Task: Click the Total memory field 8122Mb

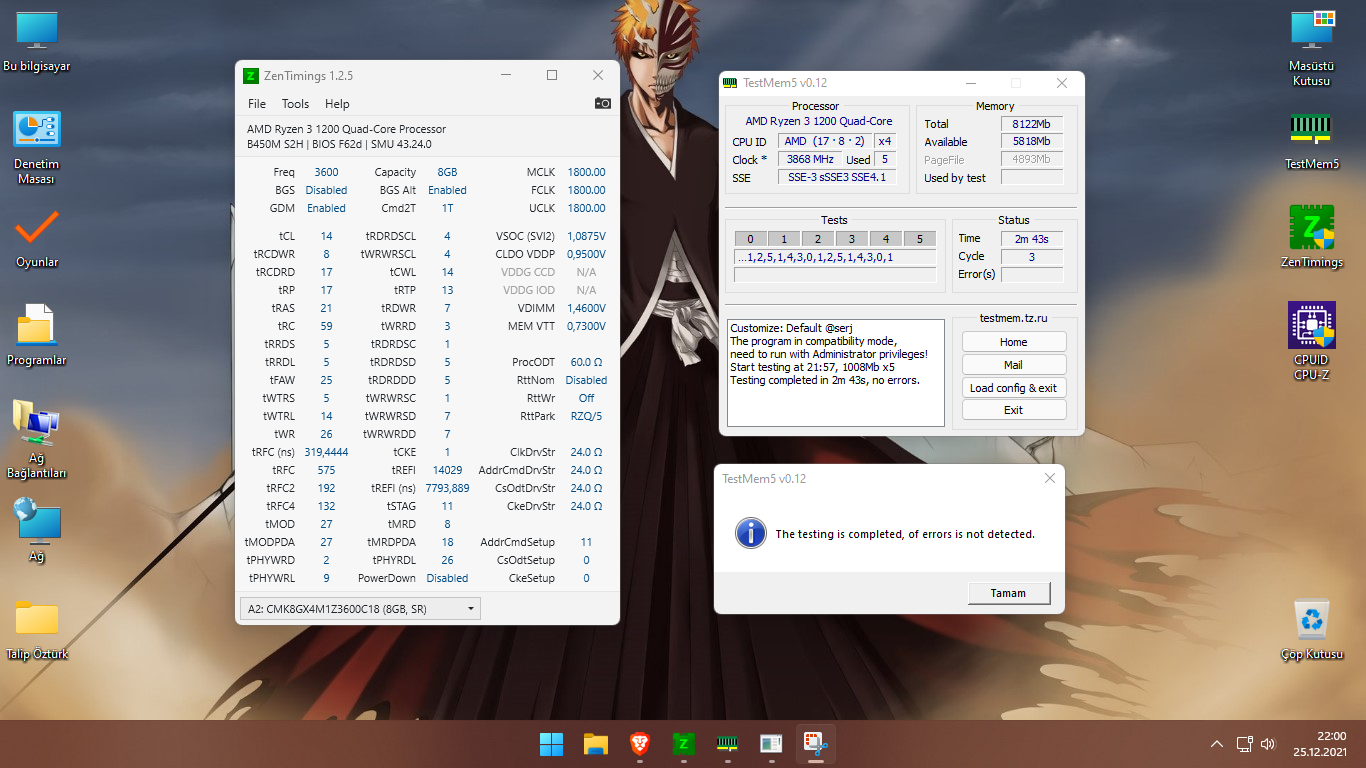Action: 1031,124
